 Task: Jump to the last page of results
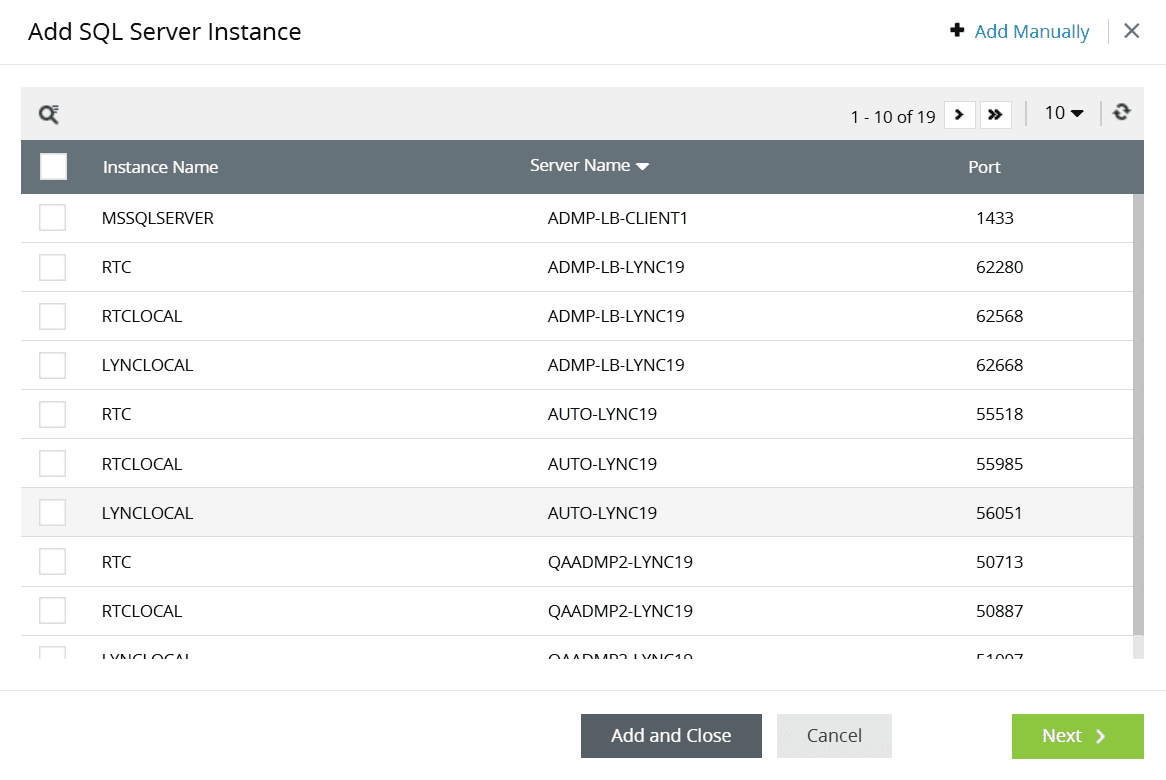(995, 114)
